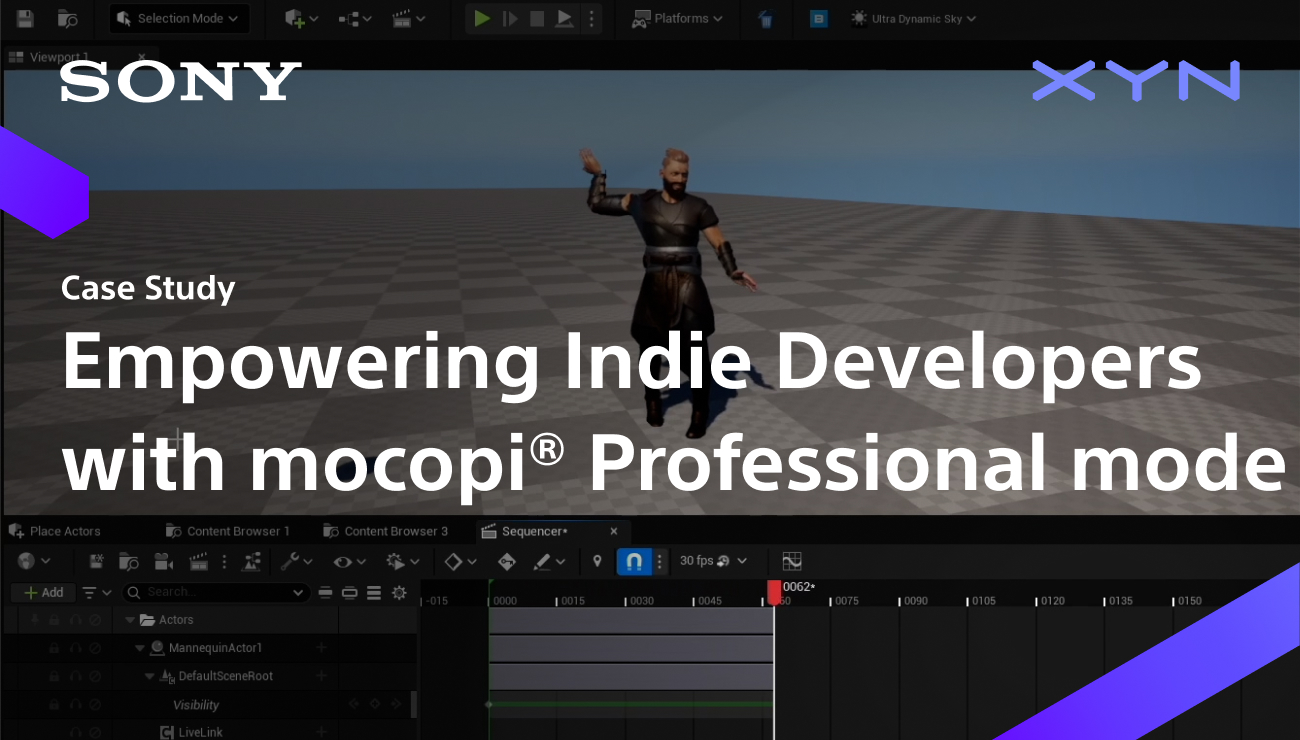Viewport: 1300px width, 740px height.
Task: Toggle lock on the MannequinActor1 row
Action: coord(53,648)
